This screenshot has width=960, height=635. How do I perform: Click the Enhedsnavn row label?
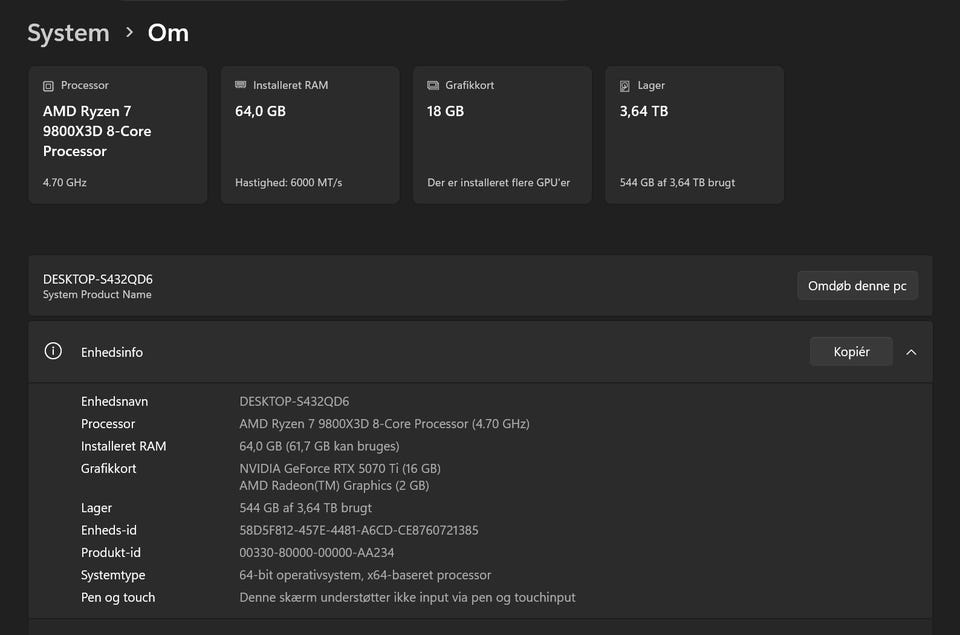(114, 401)
